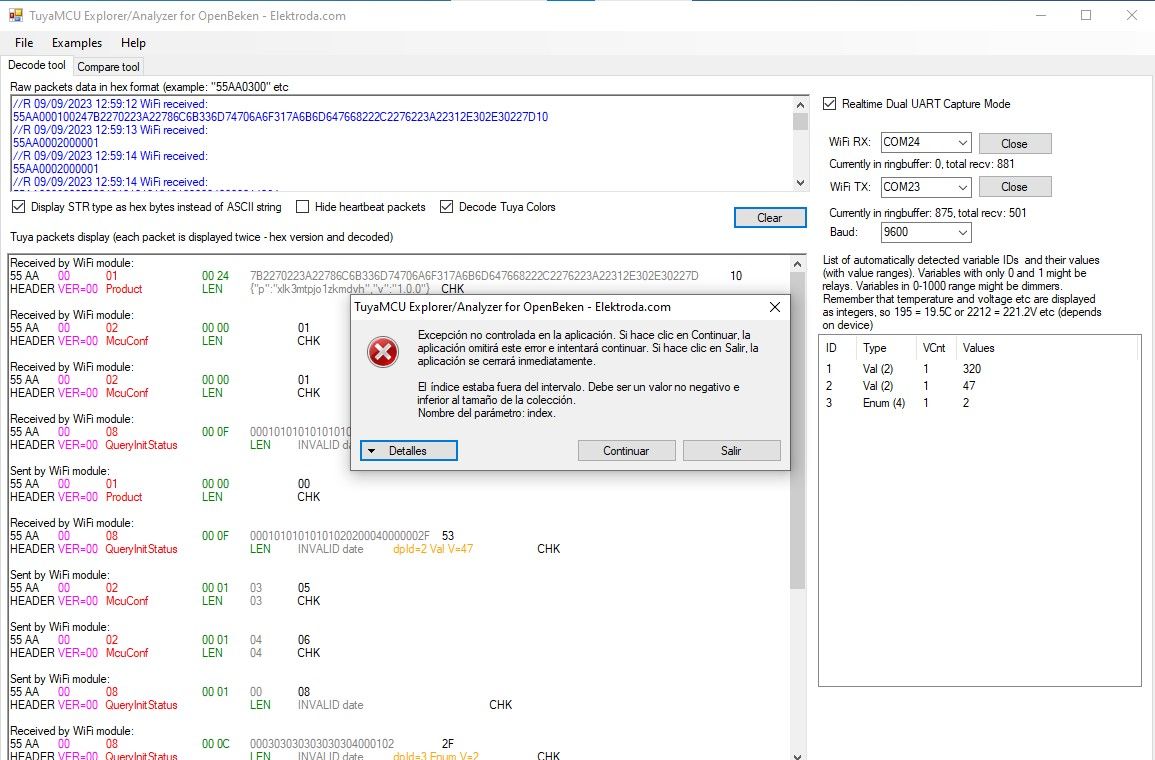Click Continuar in the error dialog
Screen dimensions: 1155x760
(x=626, y=451)
